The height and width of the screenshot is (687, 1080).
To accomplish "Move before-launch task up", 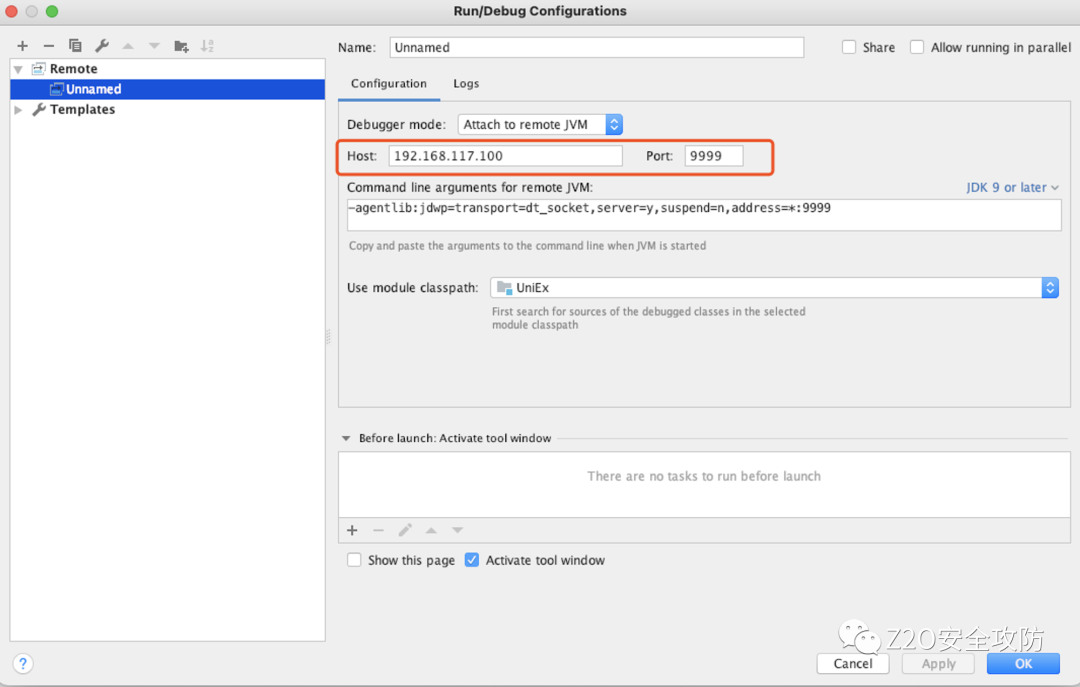I will pos(431,530).
